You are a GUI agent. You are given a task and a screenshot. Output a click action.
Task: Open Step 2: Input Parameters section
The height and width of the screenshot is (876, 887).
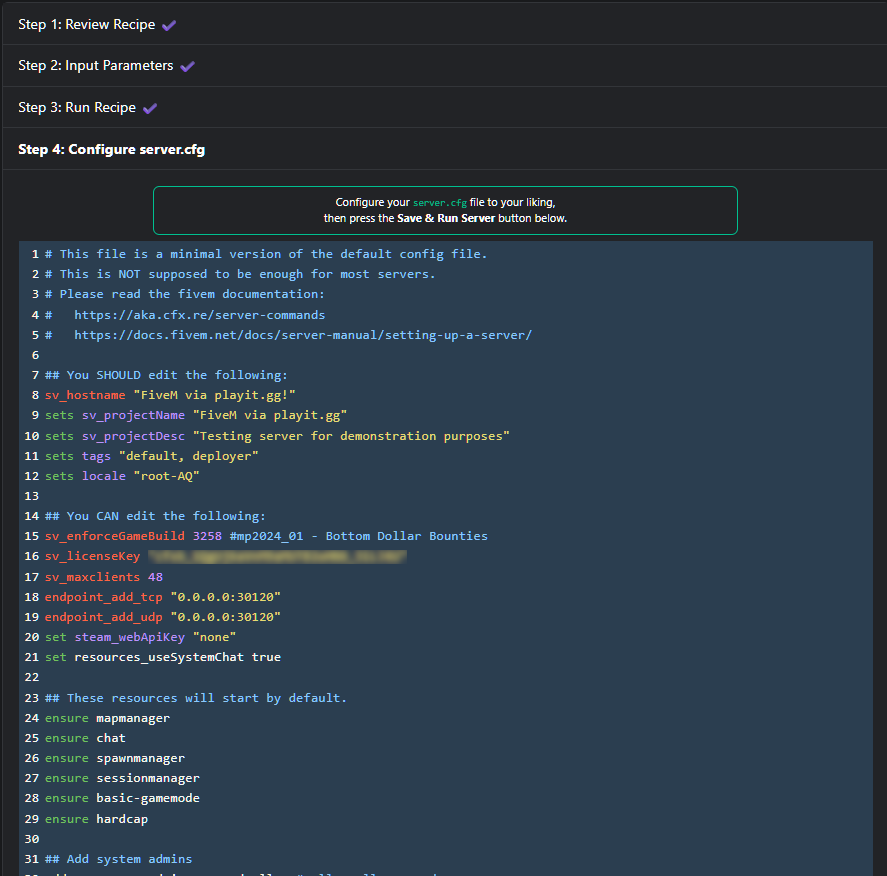(445, 66)
